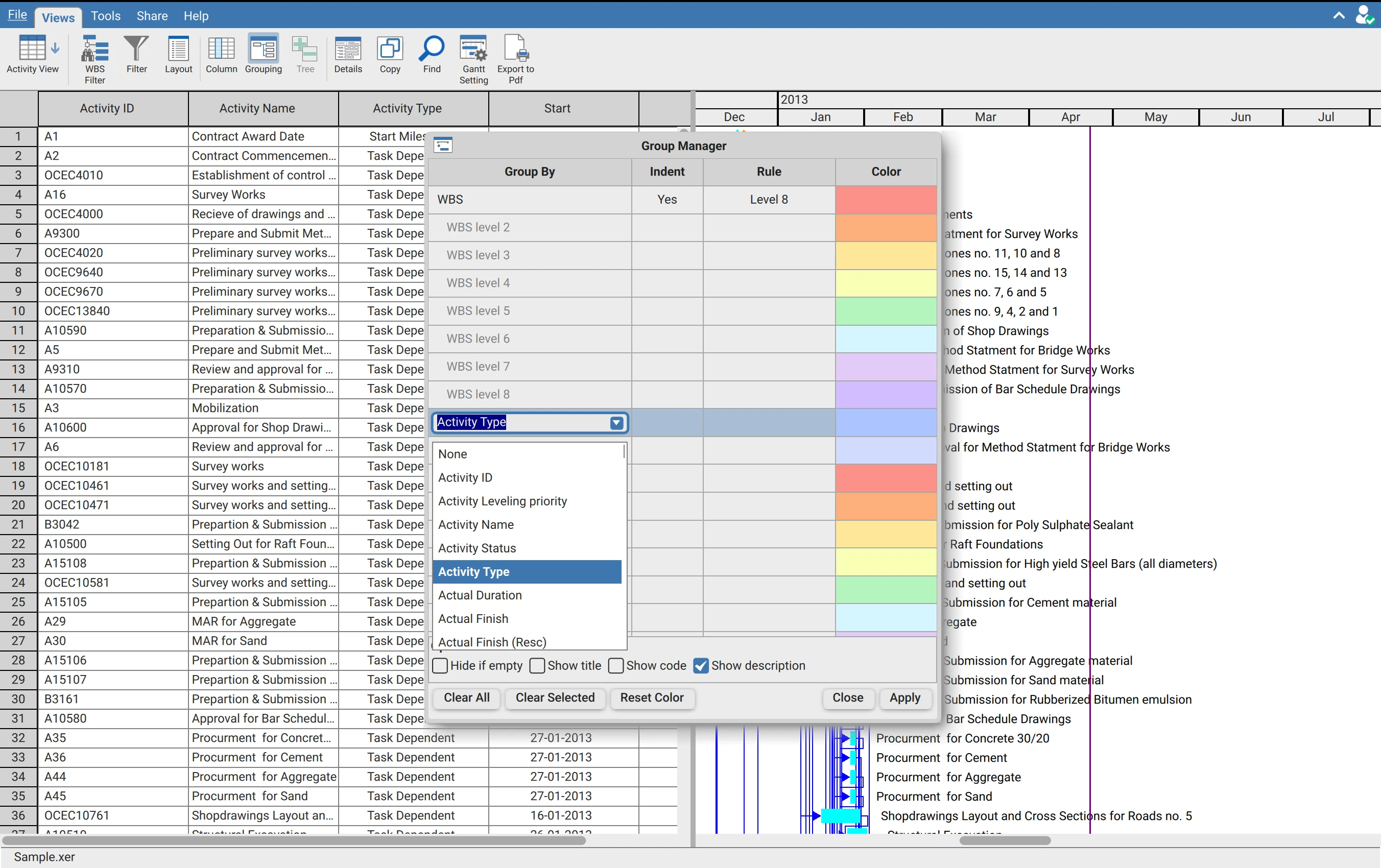The width and height of the screenshot is (1381, 868).
Task: Choose Activity Status from the dropdown list
Action: (x=528, y=548)
